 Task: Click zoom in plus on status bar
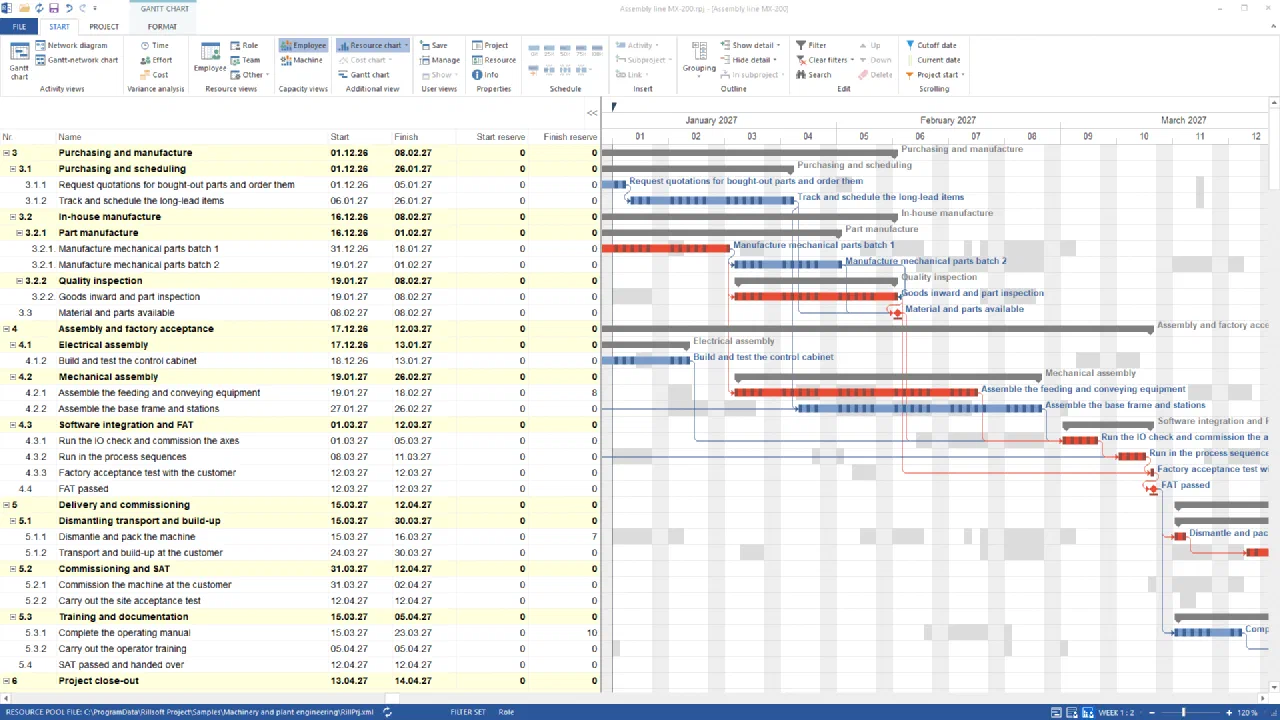tap(1227, 712)
